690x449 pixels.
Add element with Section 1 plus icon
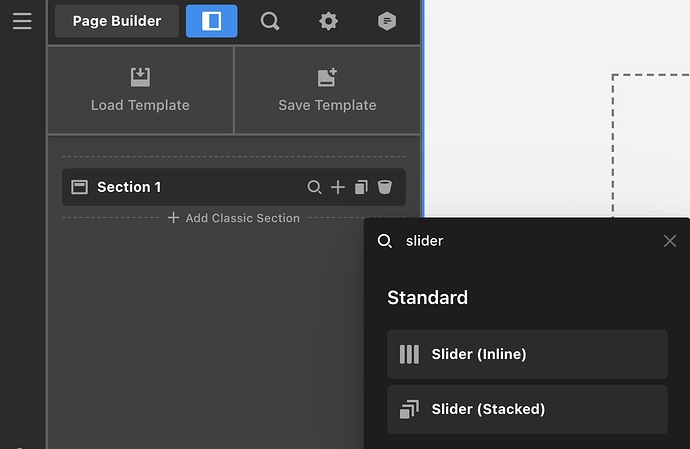point(338,187)
